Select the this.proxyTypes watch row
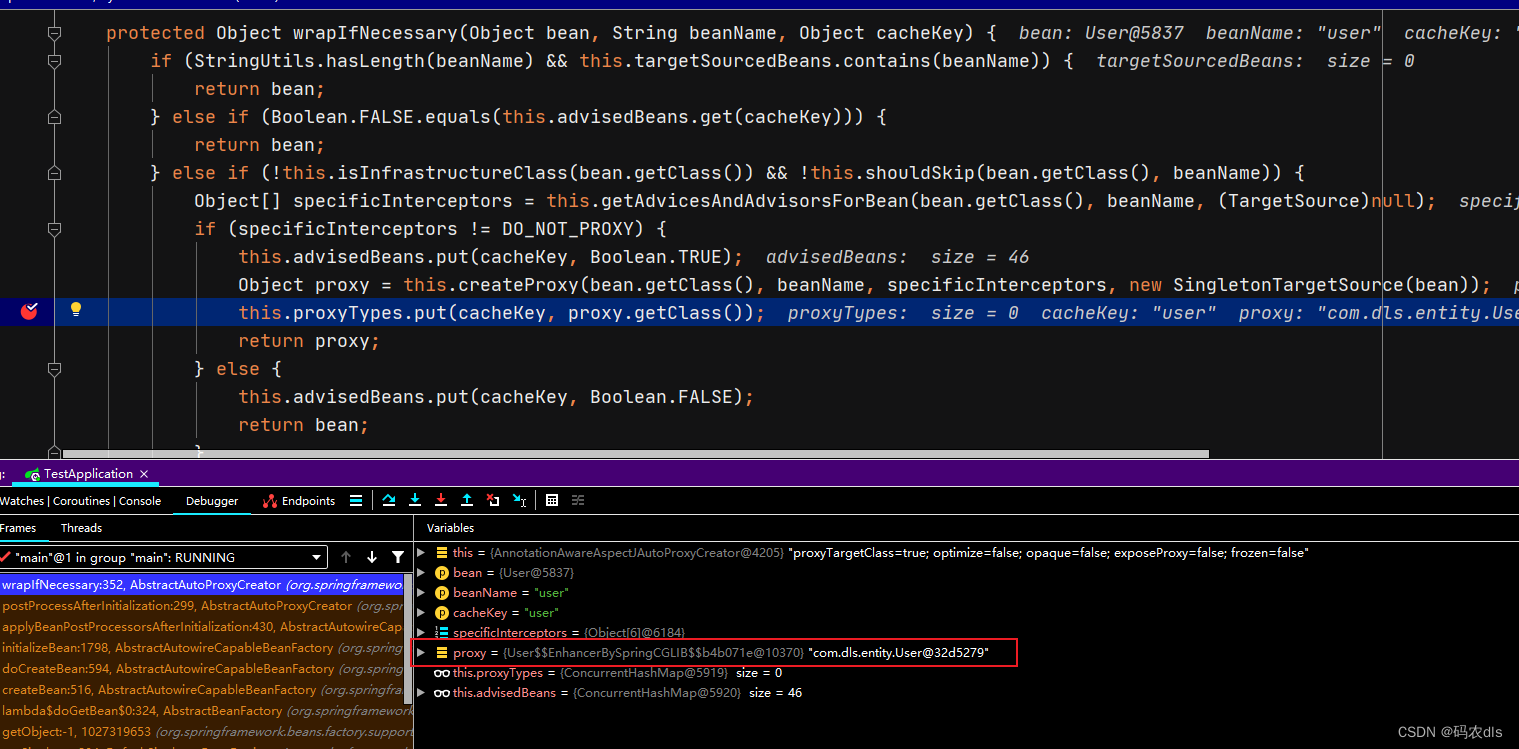 (x=966, y=673)
